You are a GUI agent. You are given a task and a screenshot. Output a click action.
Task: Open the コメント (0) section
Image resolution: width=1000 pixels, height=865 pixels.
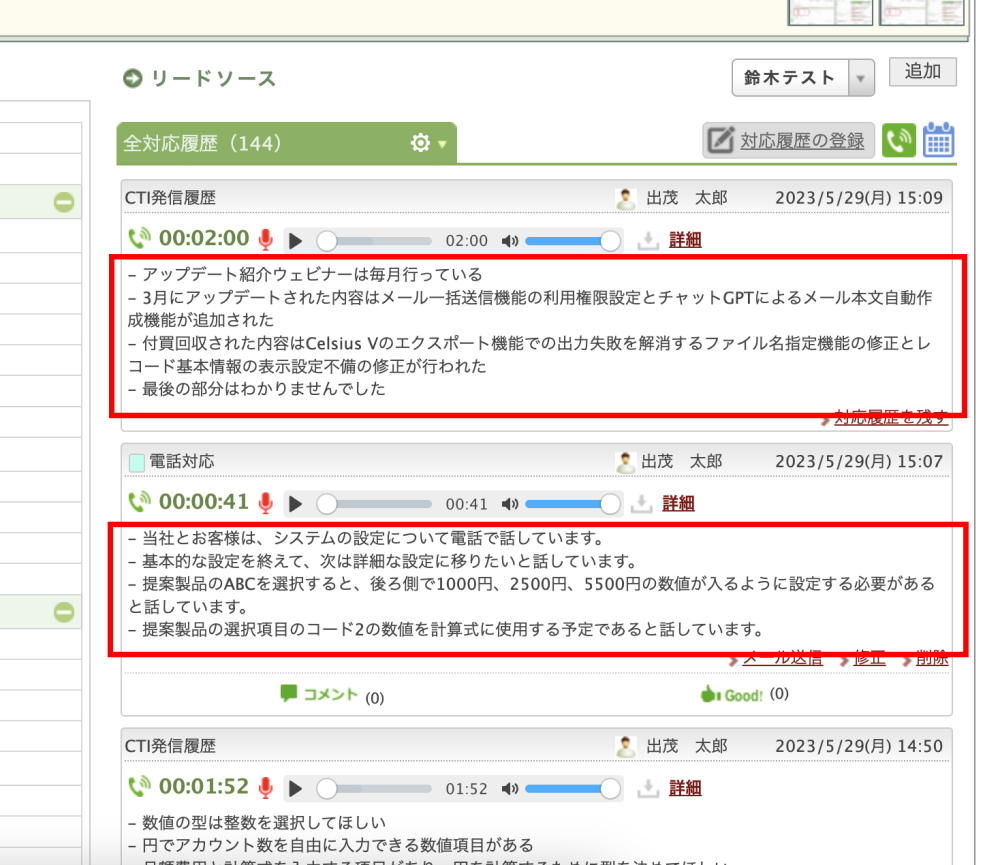332,695
